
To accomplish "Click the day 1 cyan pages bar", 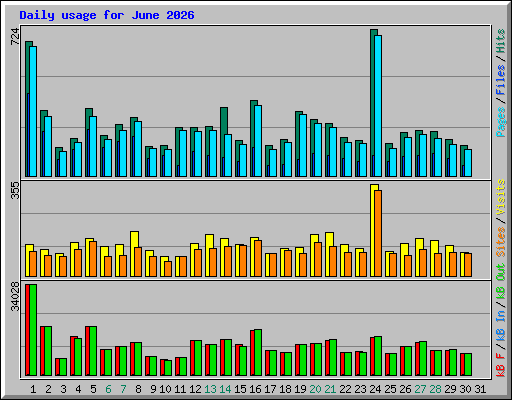I will pos(33,111).
